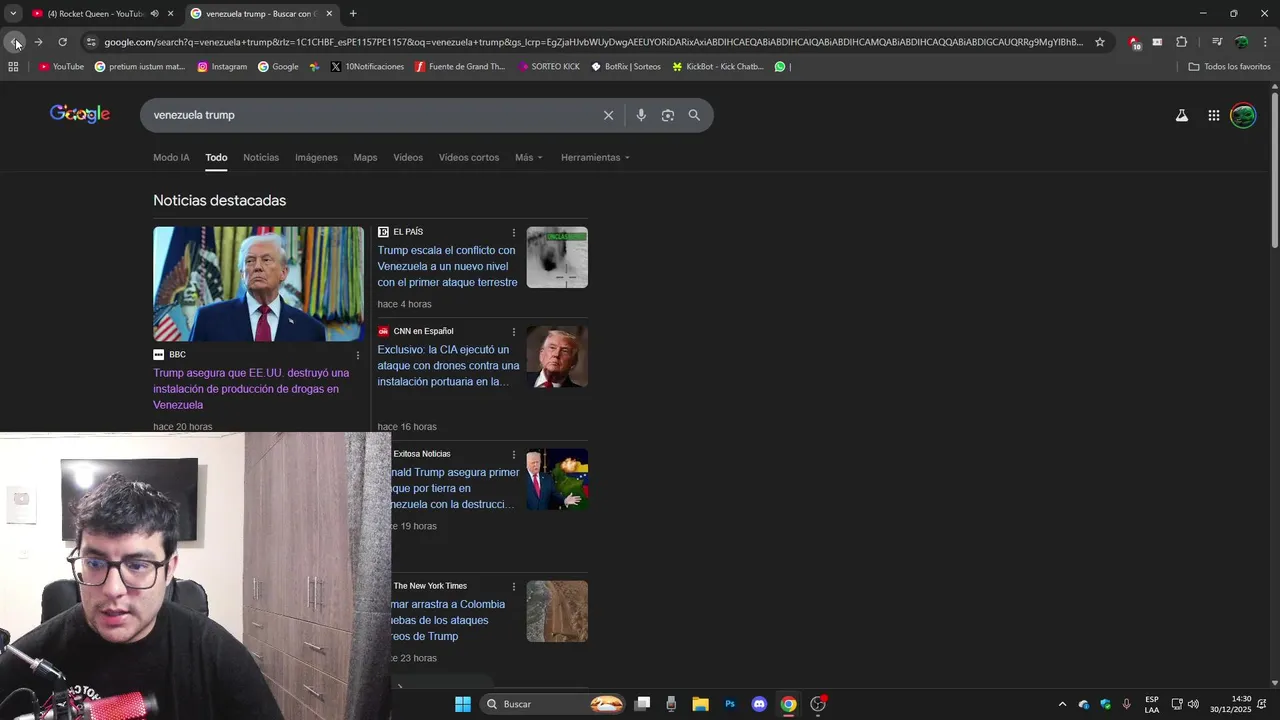Open the YouTube bookmark

coord(61,67)
